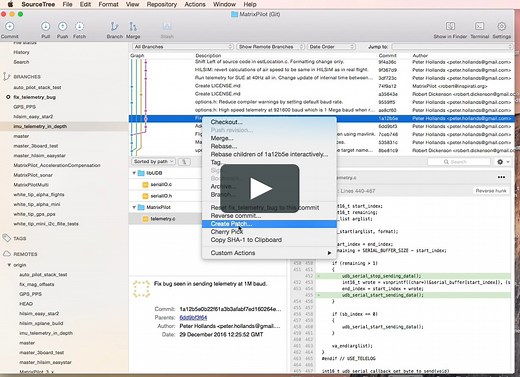Open the diff options gear menu
The height and width of the screenshot is (377, 520).
tap(503, 162)
